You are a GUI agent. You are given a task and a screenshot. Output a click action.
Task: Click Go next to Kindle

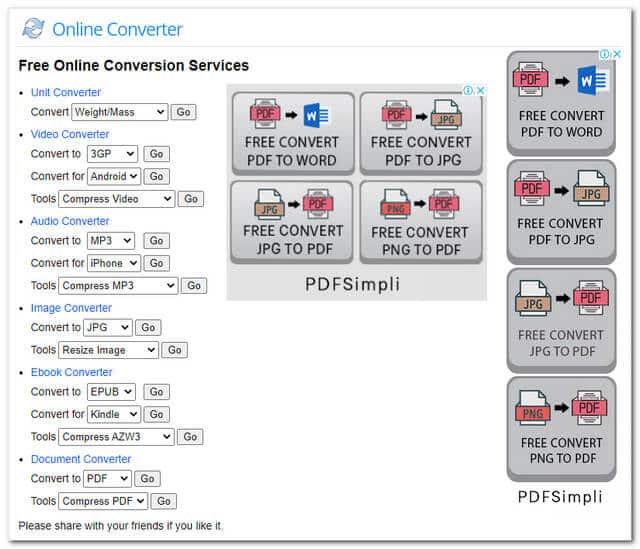(x=156, y=414)
